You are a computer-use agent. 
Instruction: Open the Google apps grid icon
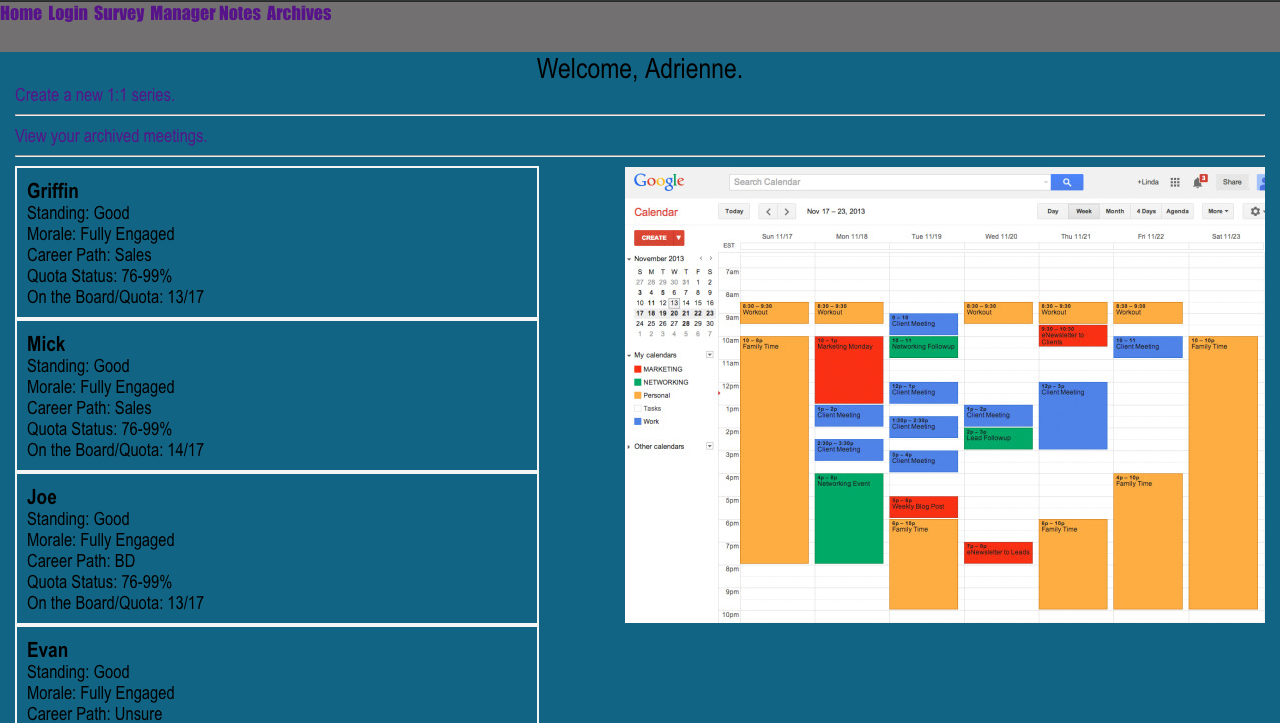pyautogui.click(x=1174, y=182)
